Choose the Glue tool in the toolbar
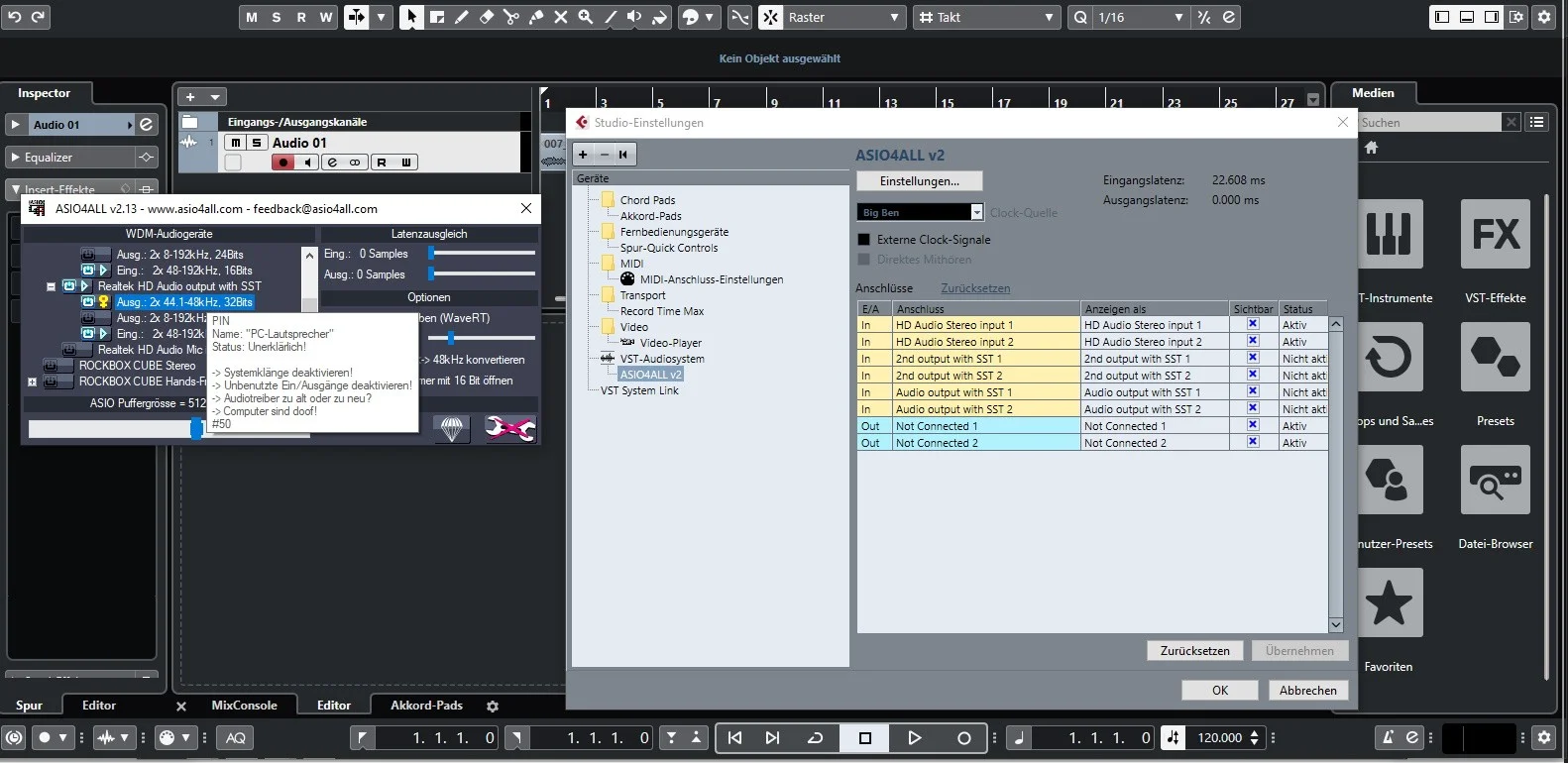This screenshot has height=763, width=1568. tap(535, 17)
